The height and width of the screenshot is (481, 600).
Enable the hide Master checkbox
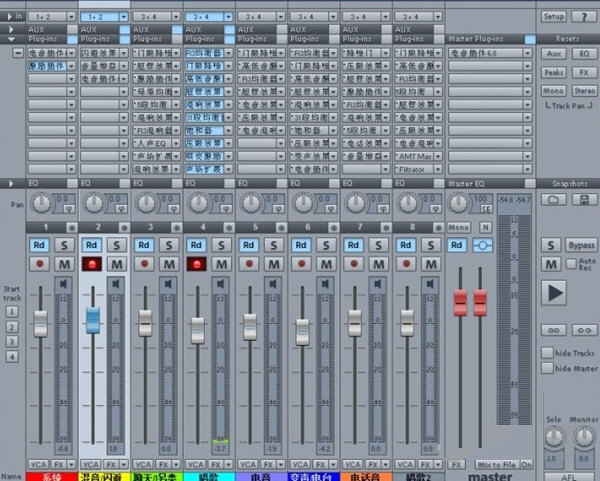pyautogui.click(x=547, y=368)
